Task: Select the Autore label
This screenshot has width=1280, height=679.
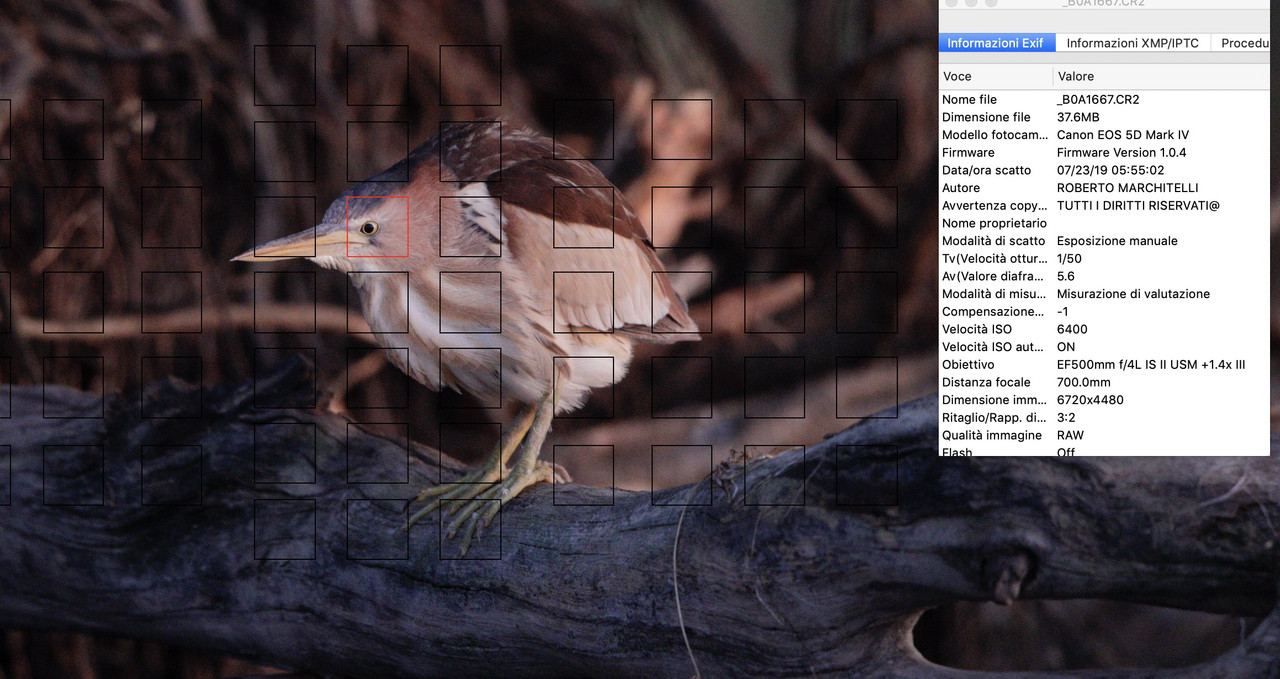Action: point(961,188)
